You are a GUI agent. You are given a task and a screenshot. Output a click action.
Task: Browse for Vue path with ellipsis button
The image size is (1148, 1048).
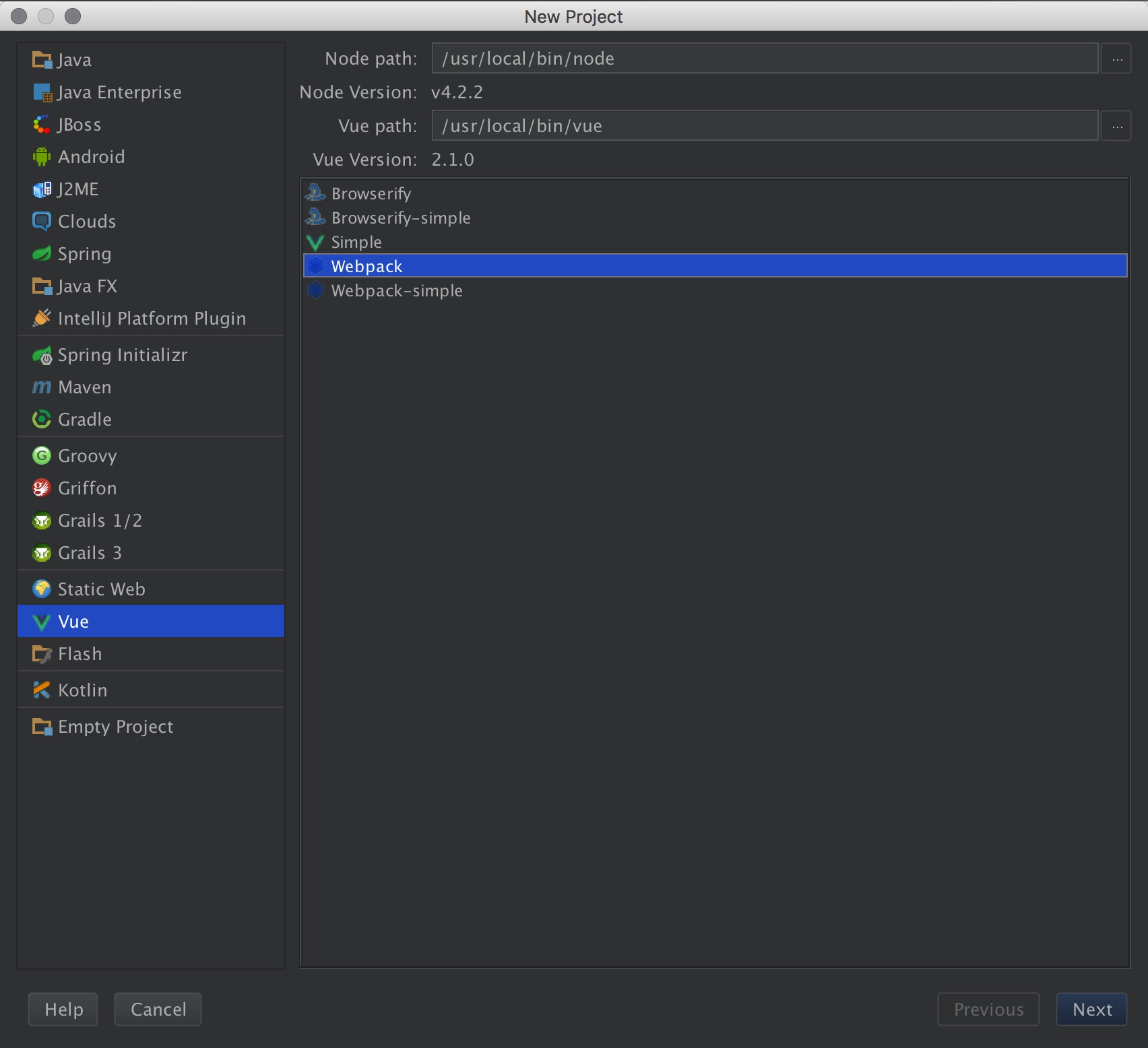(1116, 126)
